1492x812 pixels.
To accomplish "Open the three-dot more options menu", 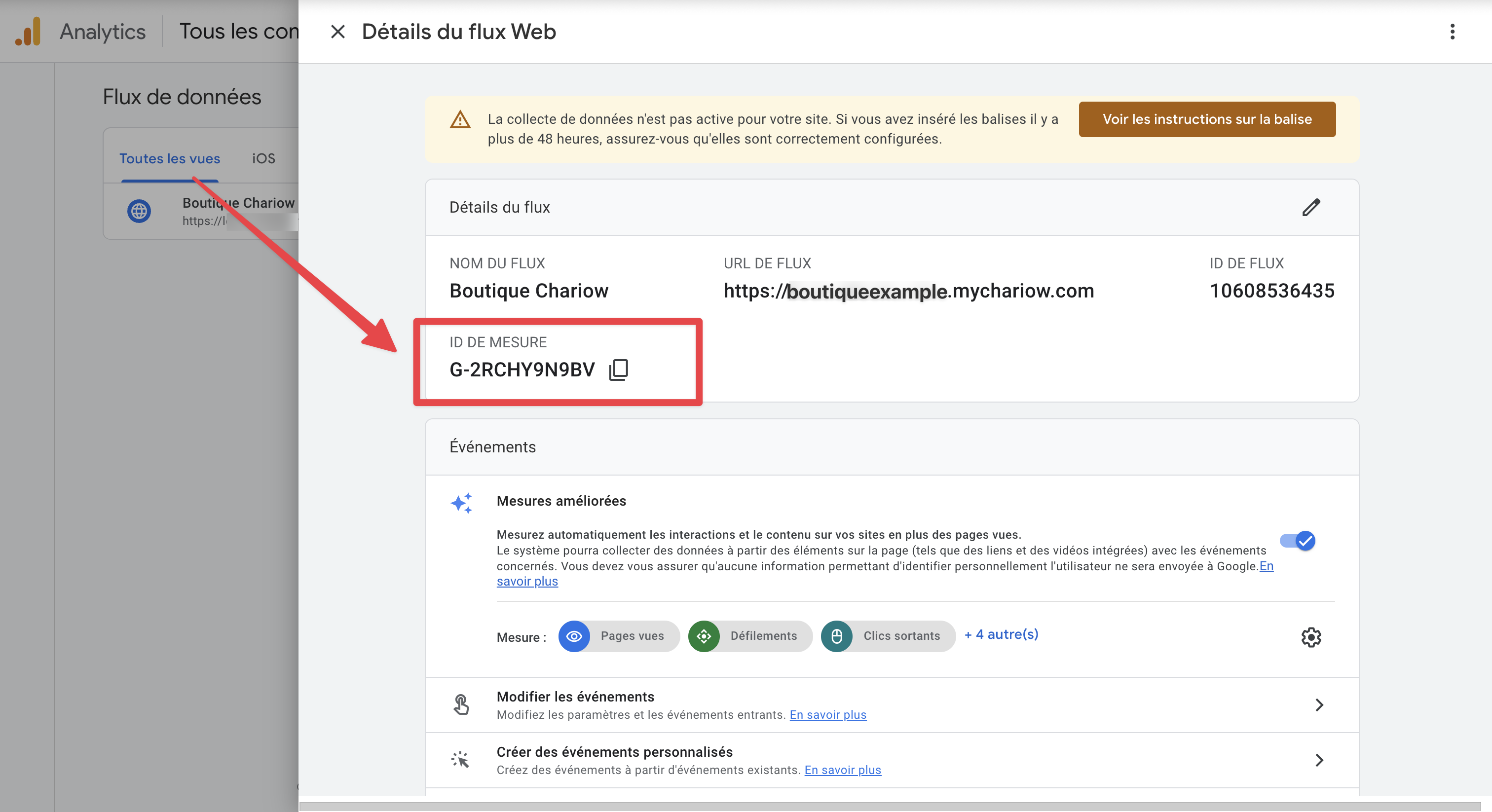I will coord(1452,32).
